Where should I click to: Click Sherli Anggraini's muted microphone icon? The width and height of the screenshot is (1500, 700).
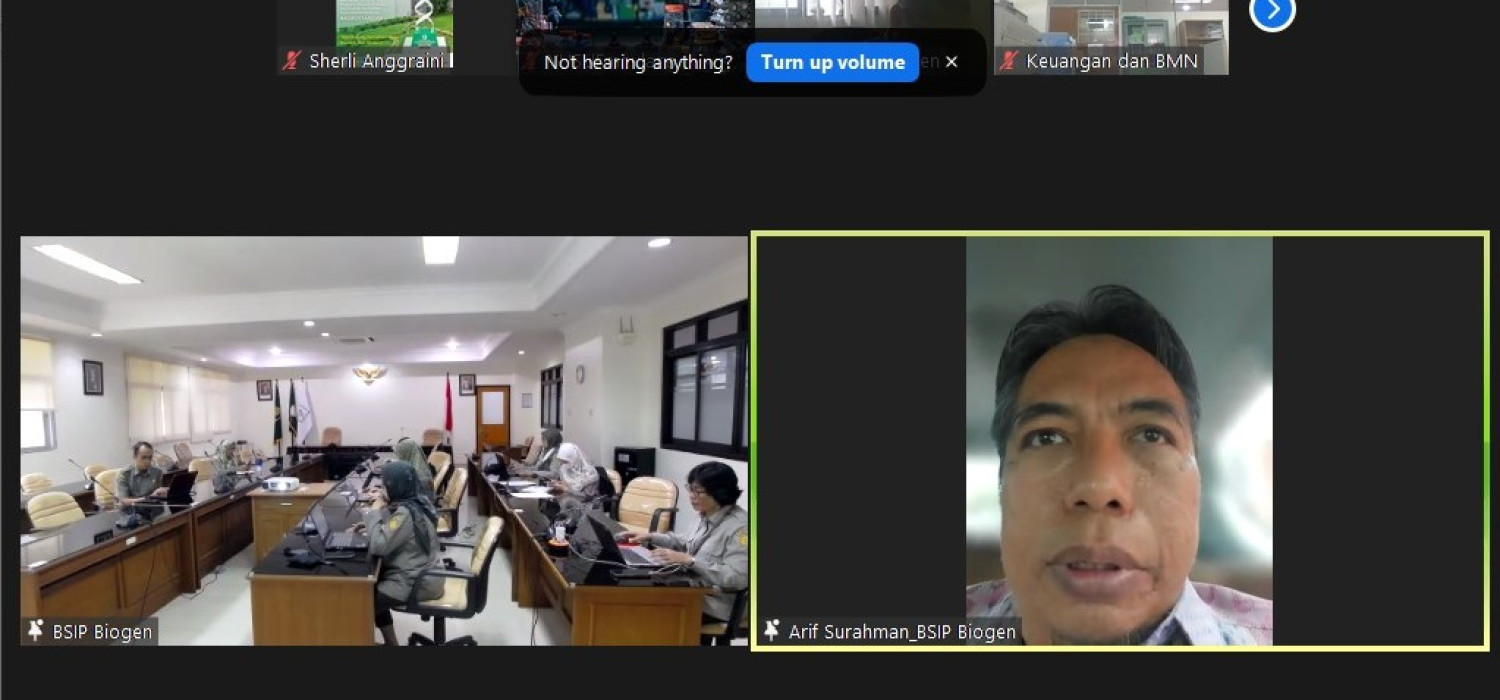(x=292, y=61)
